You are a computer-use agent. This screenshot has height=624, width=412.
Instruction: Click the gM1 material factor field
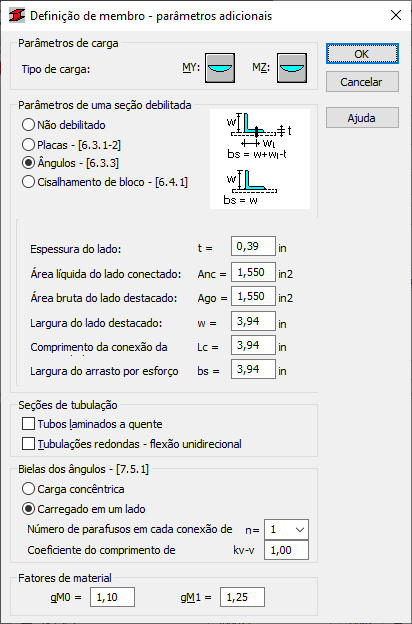click(242, 597)
